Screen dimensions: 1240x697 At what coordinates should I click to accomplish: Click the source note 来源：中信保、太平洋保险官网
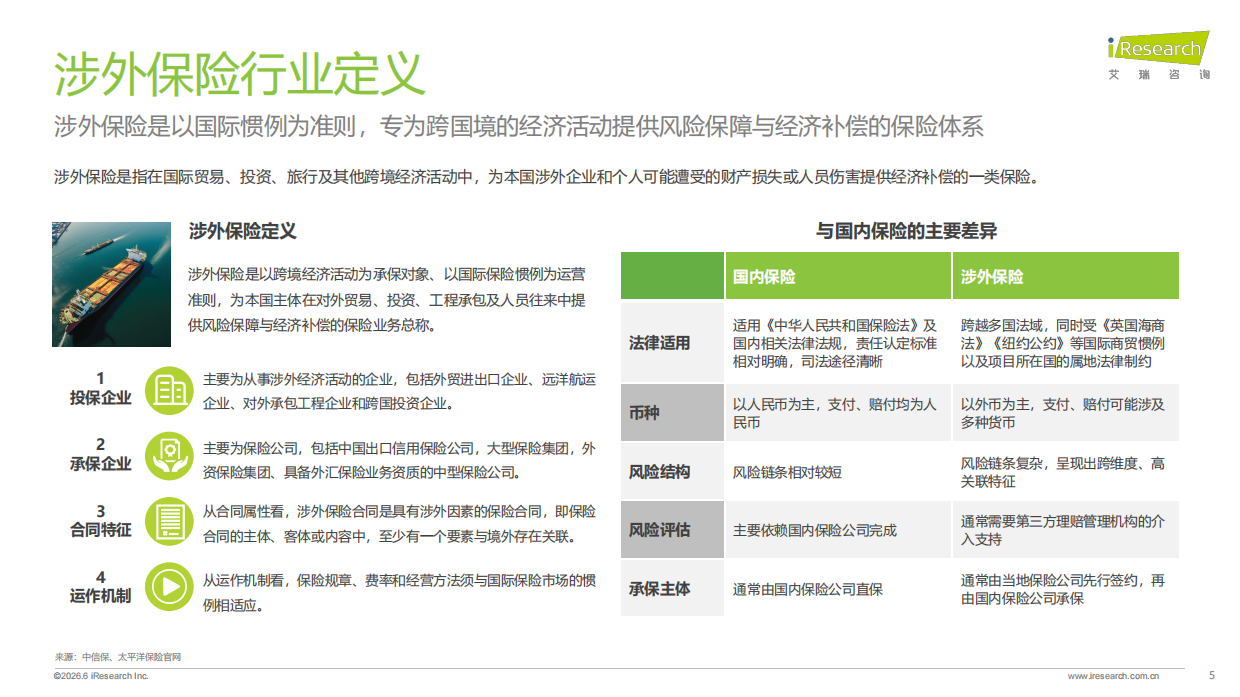tap(117, 657)
